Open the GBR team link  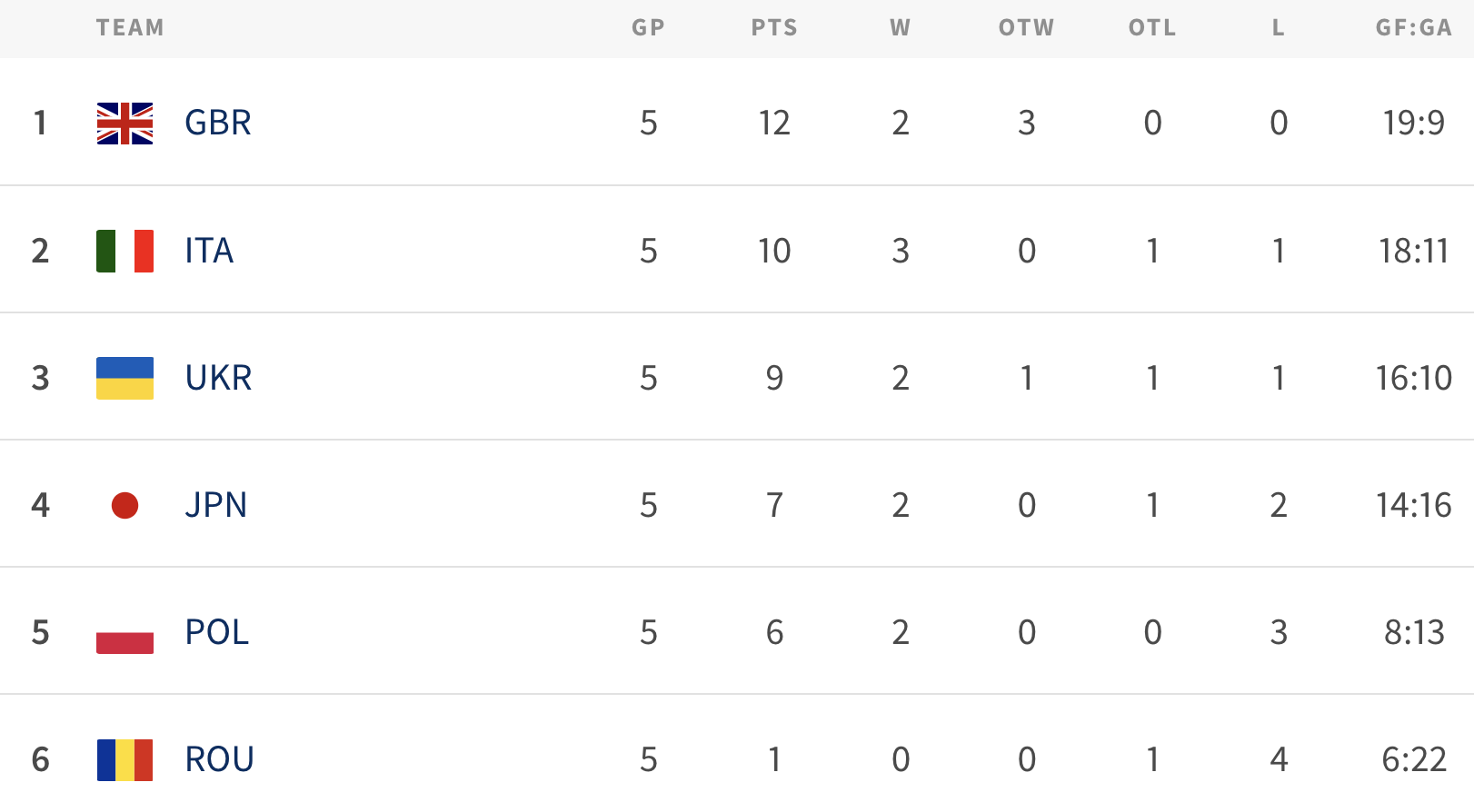tap(218, 123)
